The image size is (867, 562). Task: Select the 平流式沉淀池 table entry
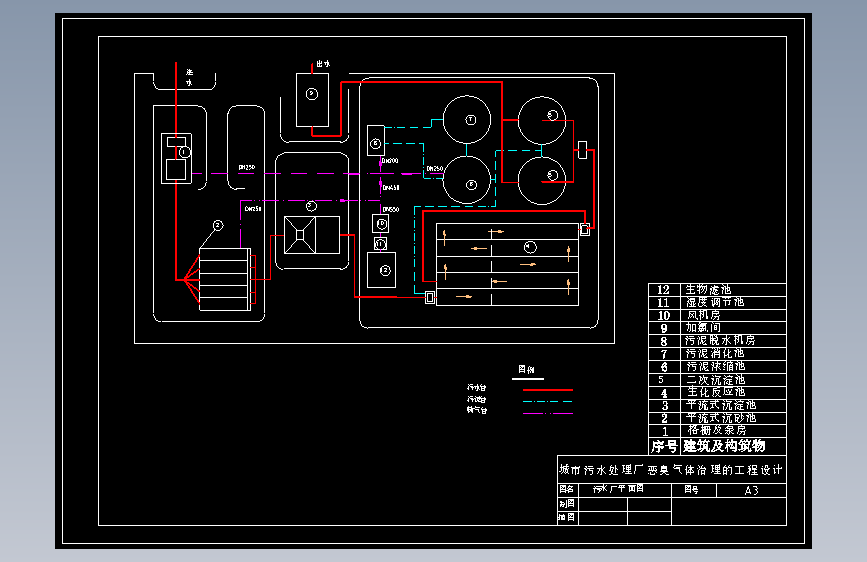click(x=721, y=405)
